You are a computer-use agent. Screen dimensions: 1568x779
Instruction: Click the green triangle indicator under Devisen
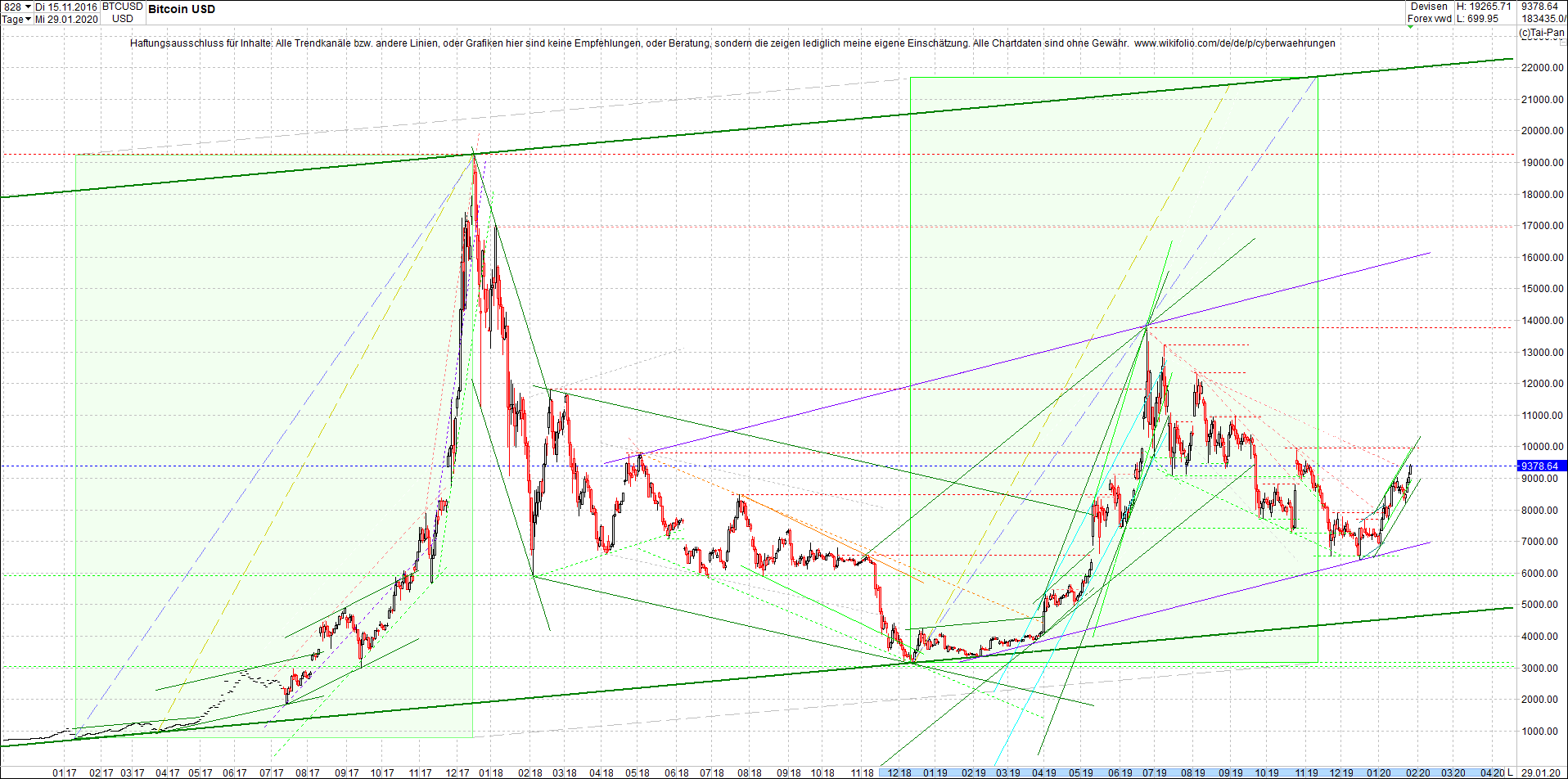(x=1411, y=29)
